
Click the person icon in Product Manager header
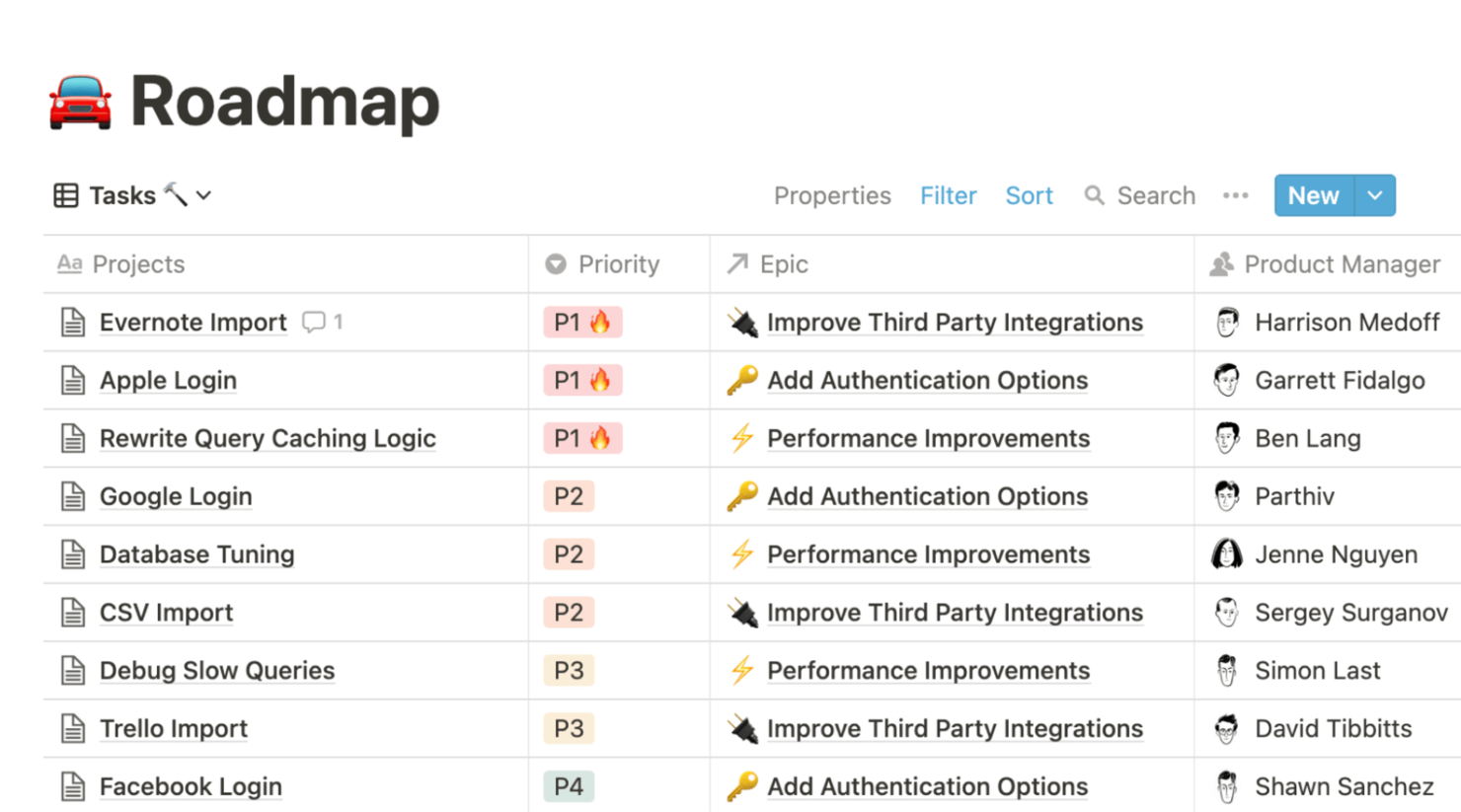tap(1221, 263)
